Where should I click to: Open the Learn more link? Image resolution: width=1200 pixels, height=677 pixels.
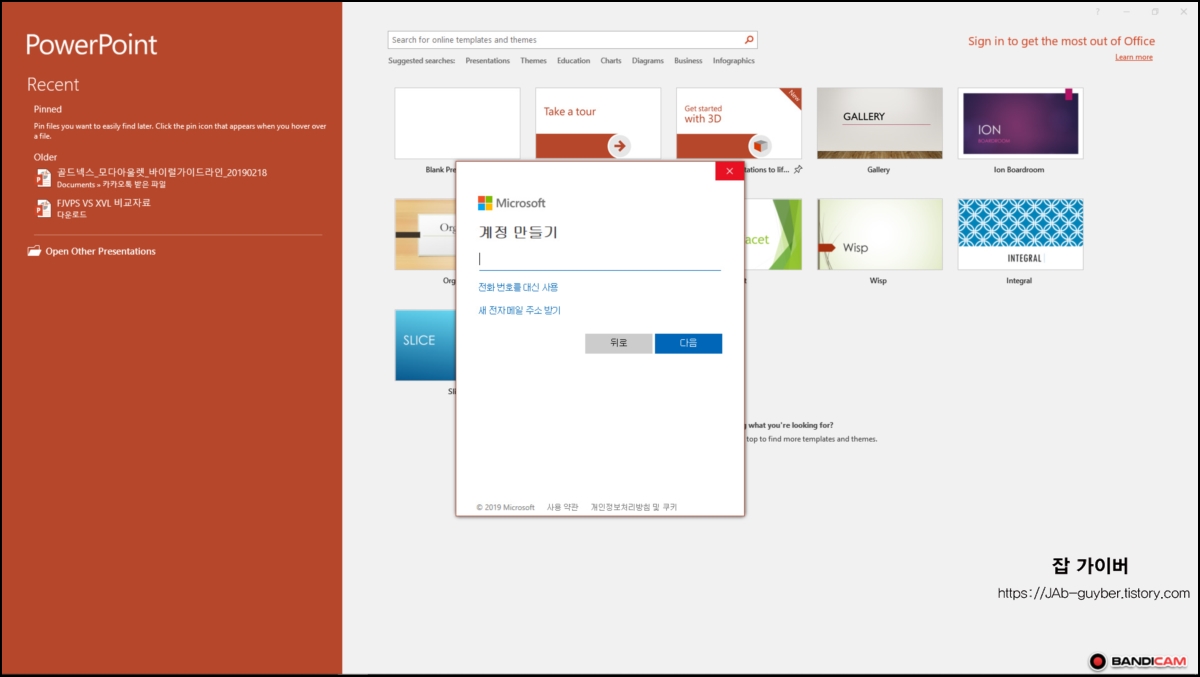point(1134,57)
